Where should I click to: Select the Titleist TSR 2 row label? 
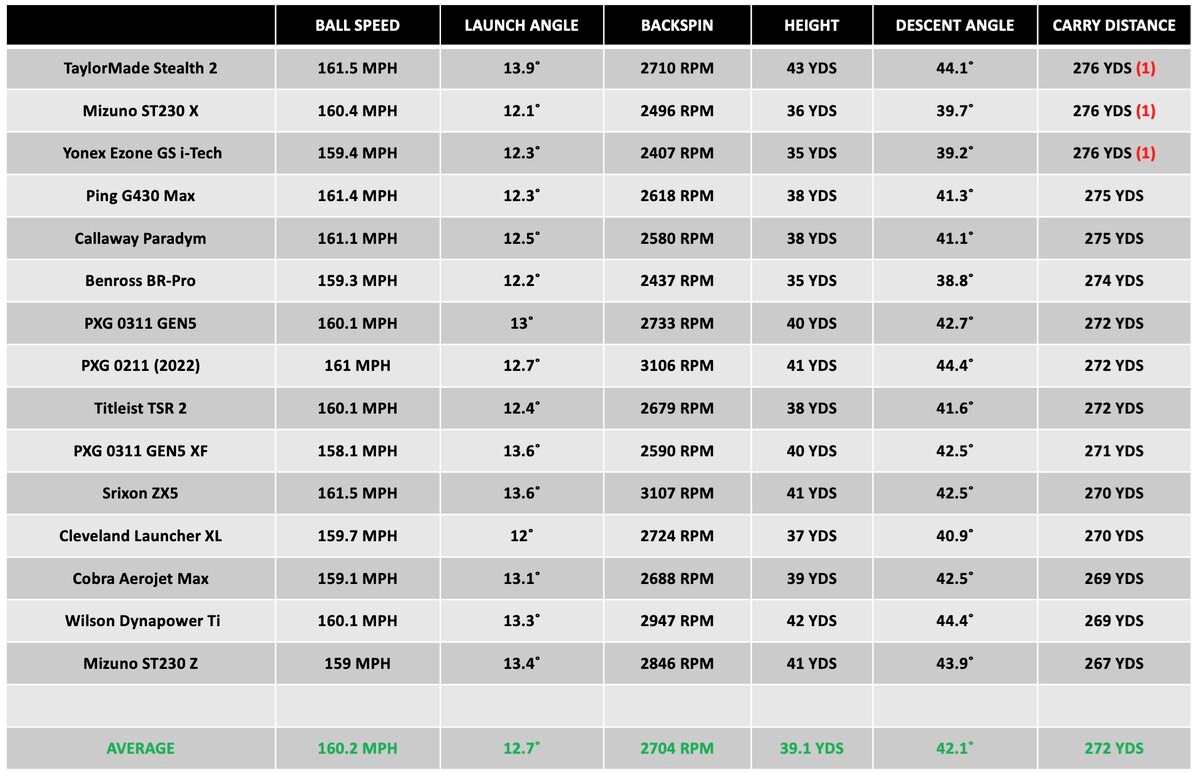(x=141, y=408)
